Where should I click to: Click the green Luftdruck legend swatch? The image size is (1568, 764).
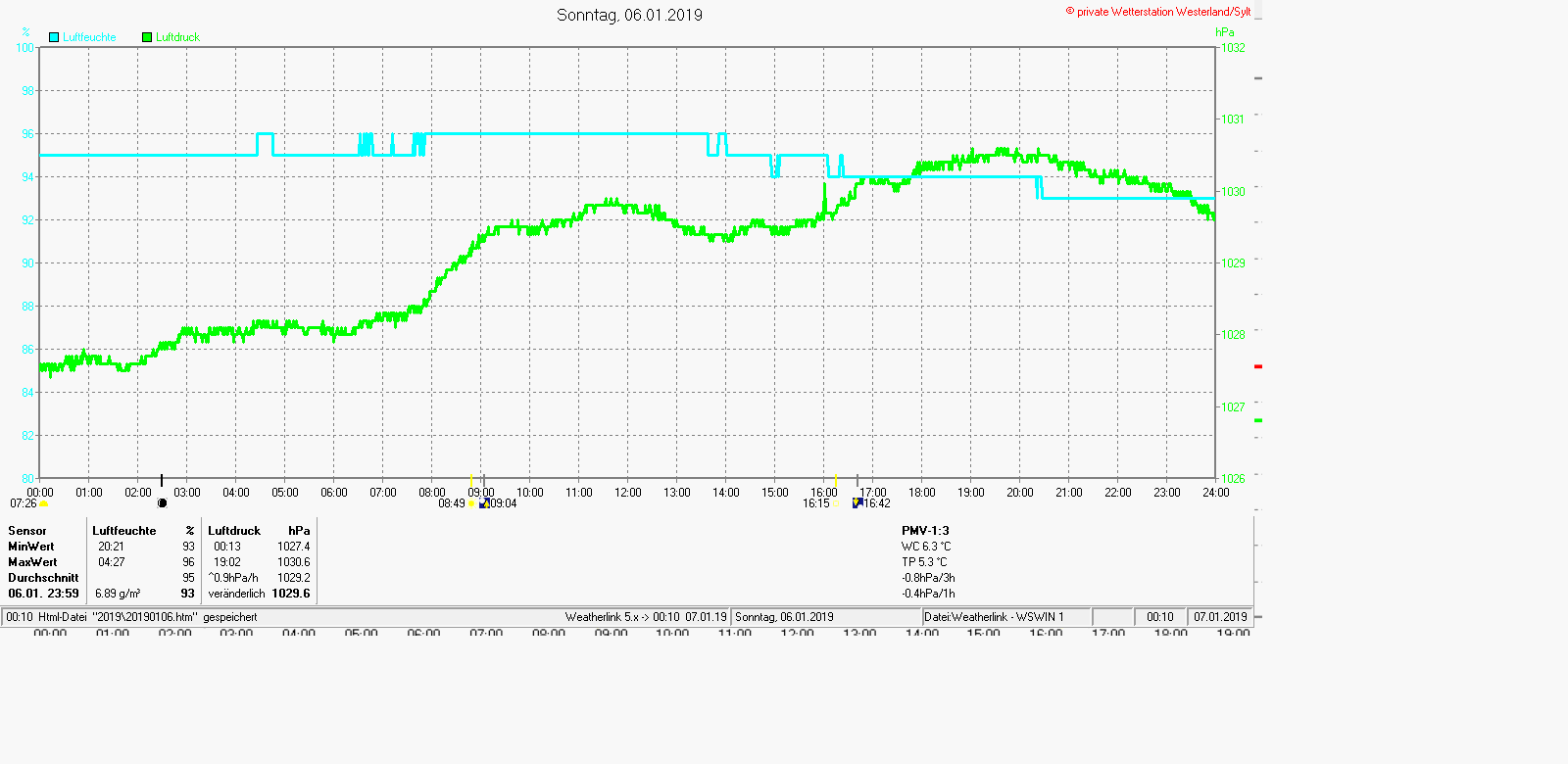point(147,37)
